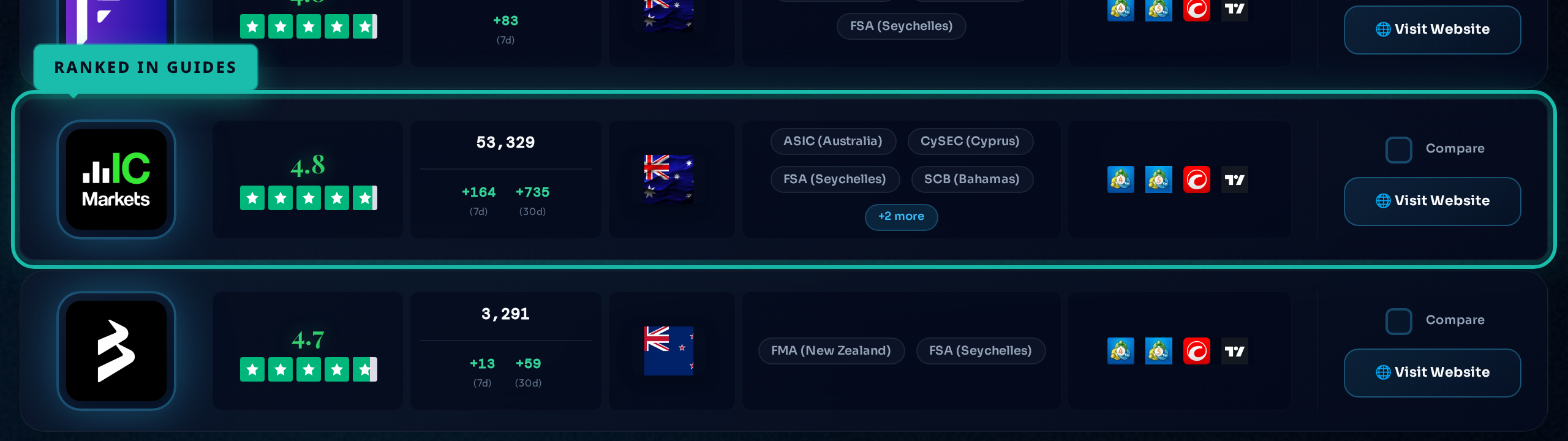Click the New Zealand flag icon
Viewport: 1568px width, 441px height.
(x=668, y=350)
